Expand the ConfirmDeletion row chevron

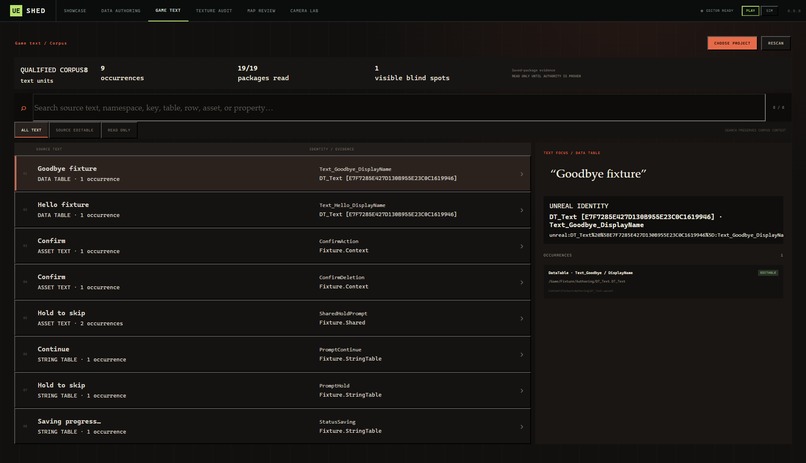coord(521,282)
